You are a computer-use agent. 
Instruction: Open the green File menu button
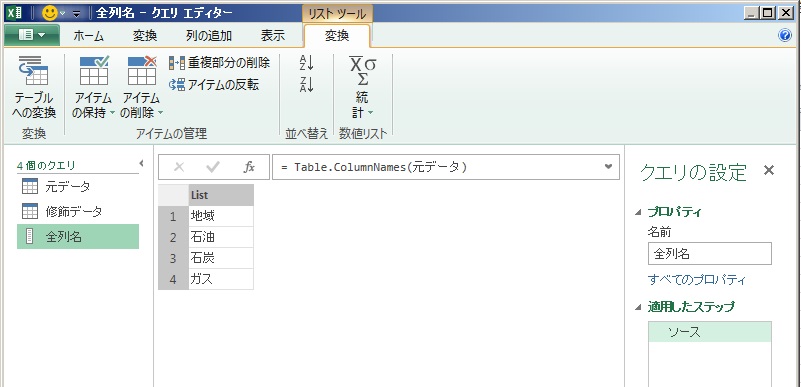click(32, 35)
